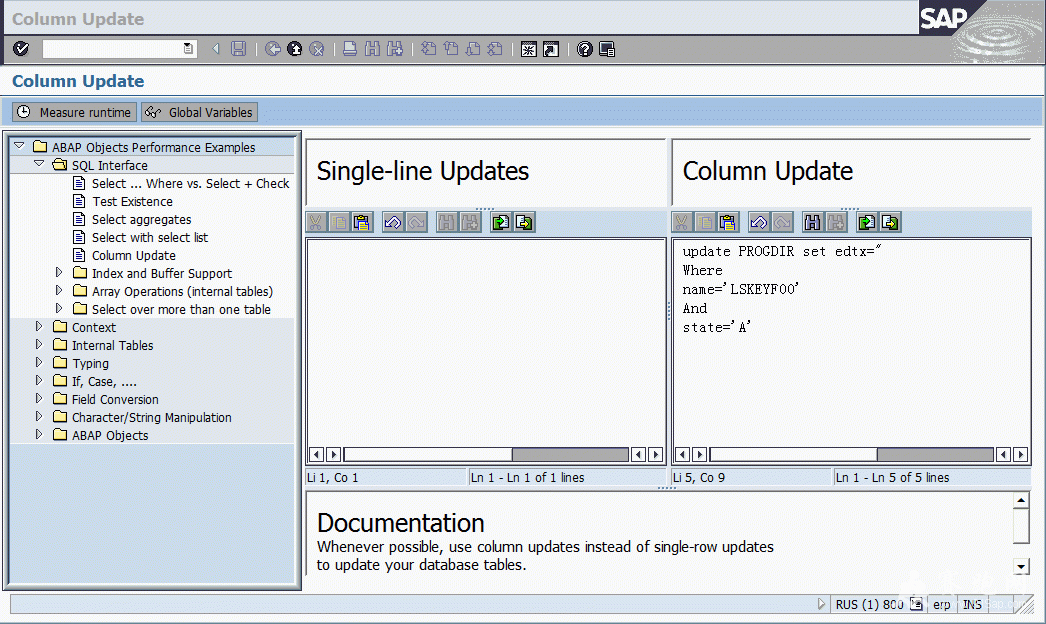Image resolution: width=1046 pixels, height=624 pixels.
Task: Open 'Select ... Where vs. Select + Check' example
Action: click(x=190, y=184)
